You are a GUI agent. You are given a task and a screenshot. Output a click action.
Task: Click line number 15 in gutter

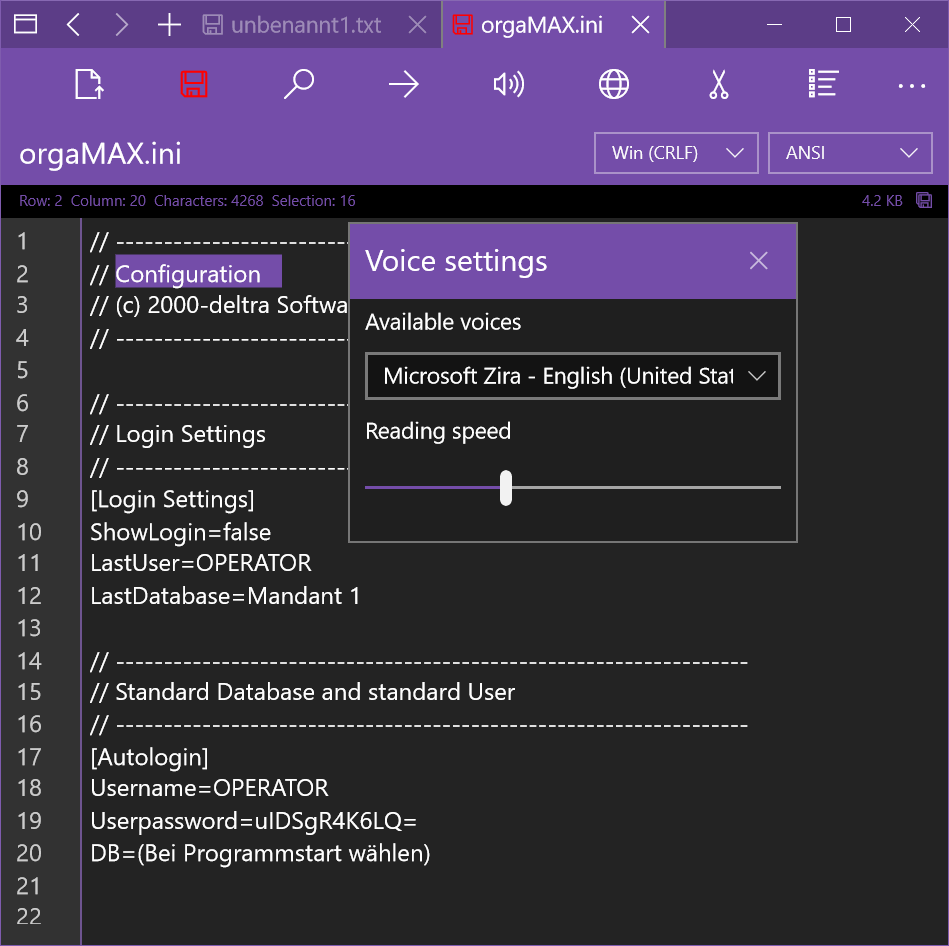pos(28,691)
